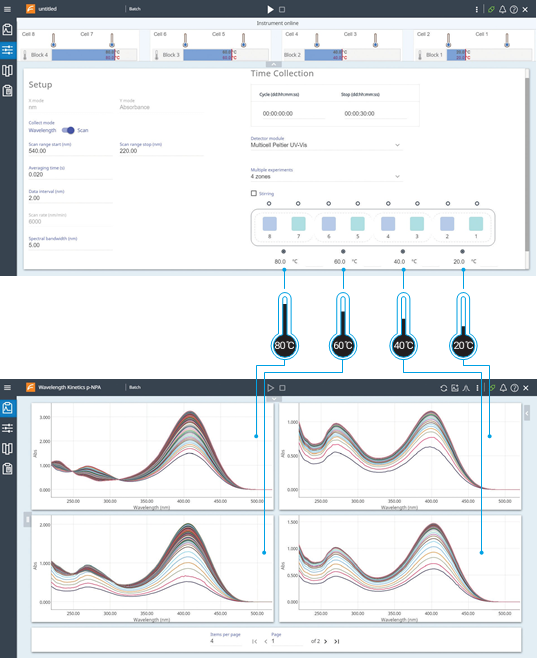Start the run in the untitled window
The image size is (539, 659).
point(270,9)
